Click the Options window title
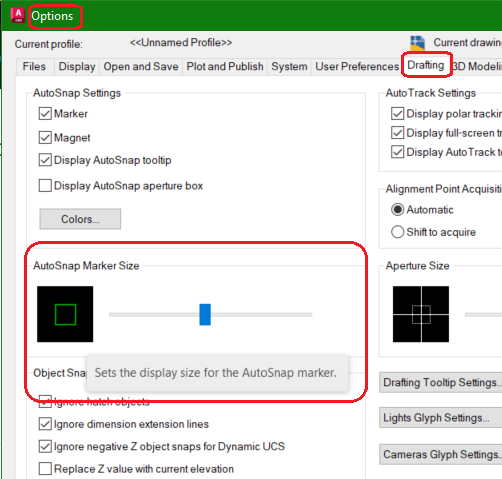The image size is (502, 479). click(52, 16)
